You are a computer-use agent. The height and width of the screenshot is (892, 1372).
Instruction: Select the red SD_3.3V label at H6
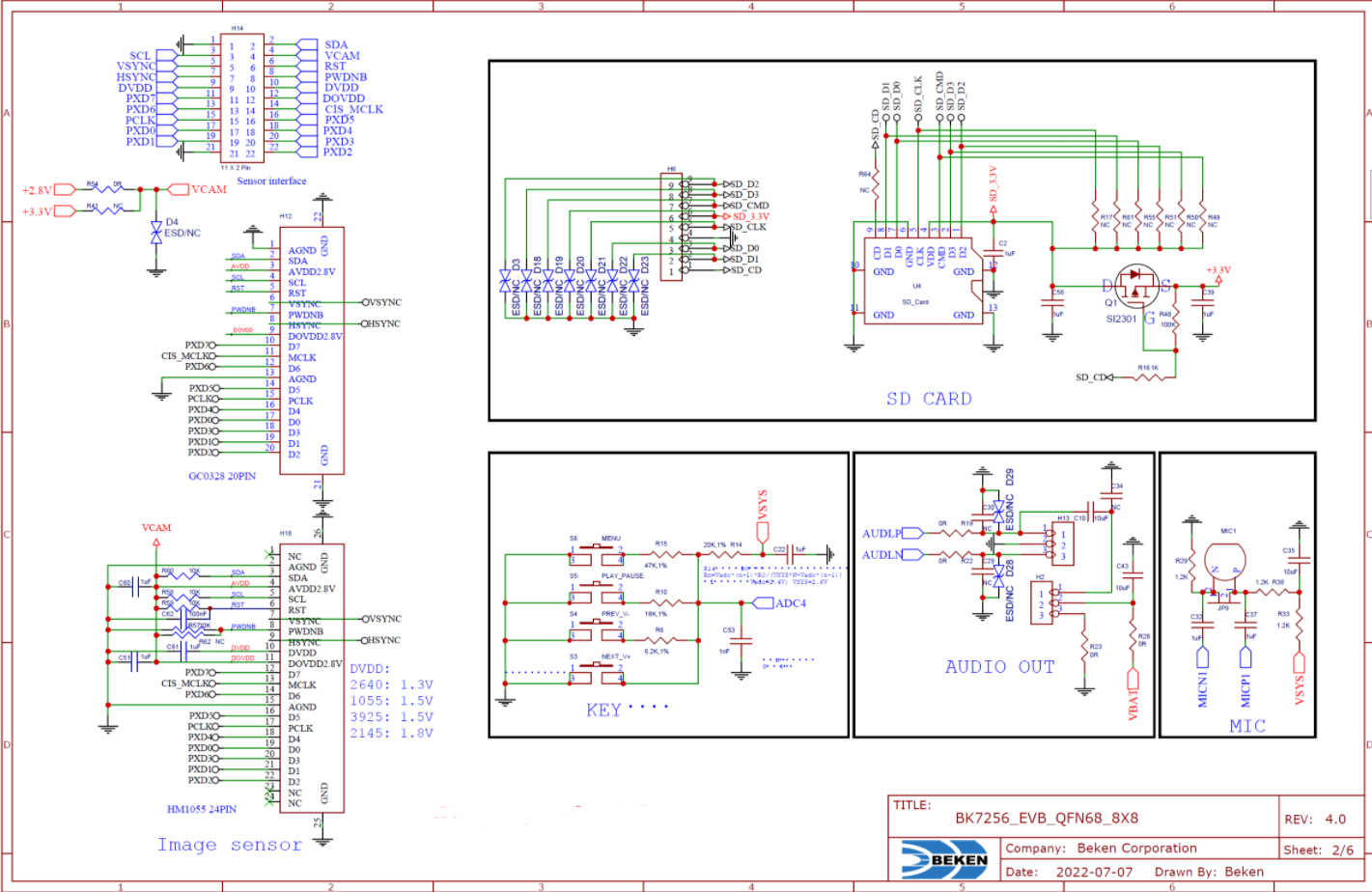tap(750, 216)
